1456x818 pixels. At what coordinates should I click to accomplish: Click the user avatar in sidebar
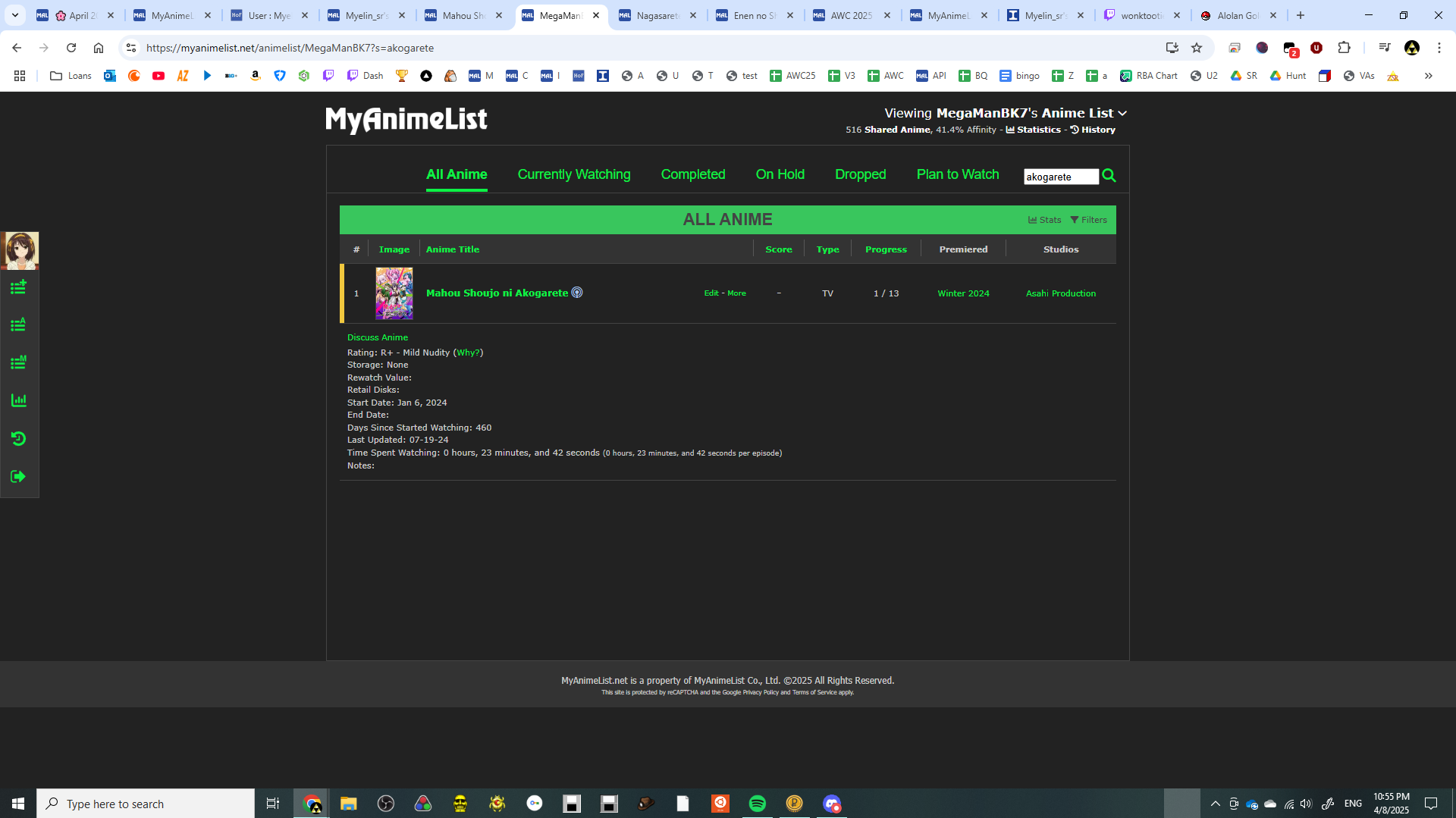(20, 251)
